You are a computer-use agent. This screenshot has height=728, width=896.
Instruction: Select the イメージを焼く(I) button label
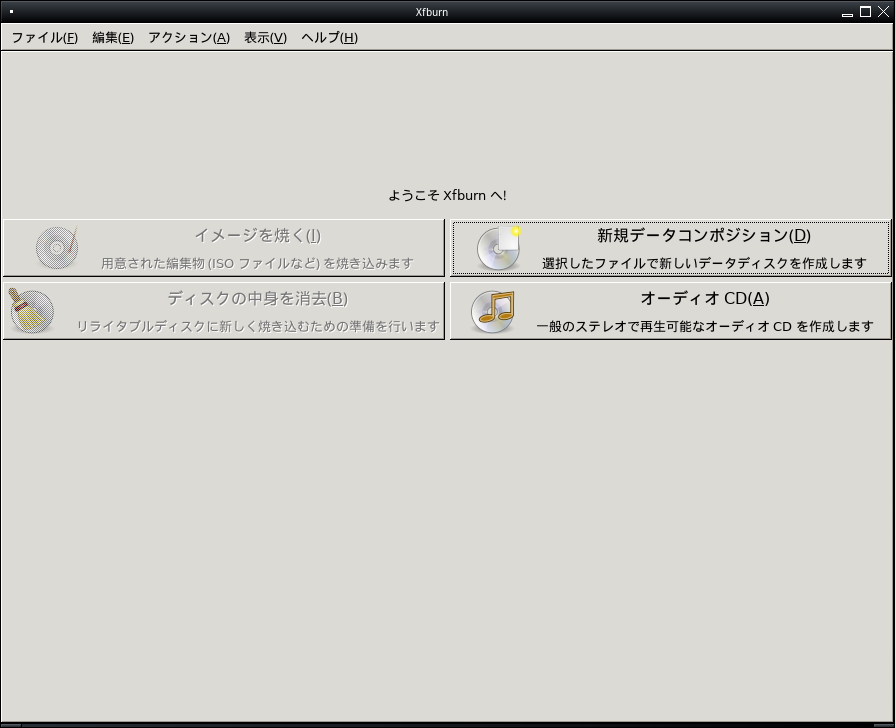(x=257, y=235)
